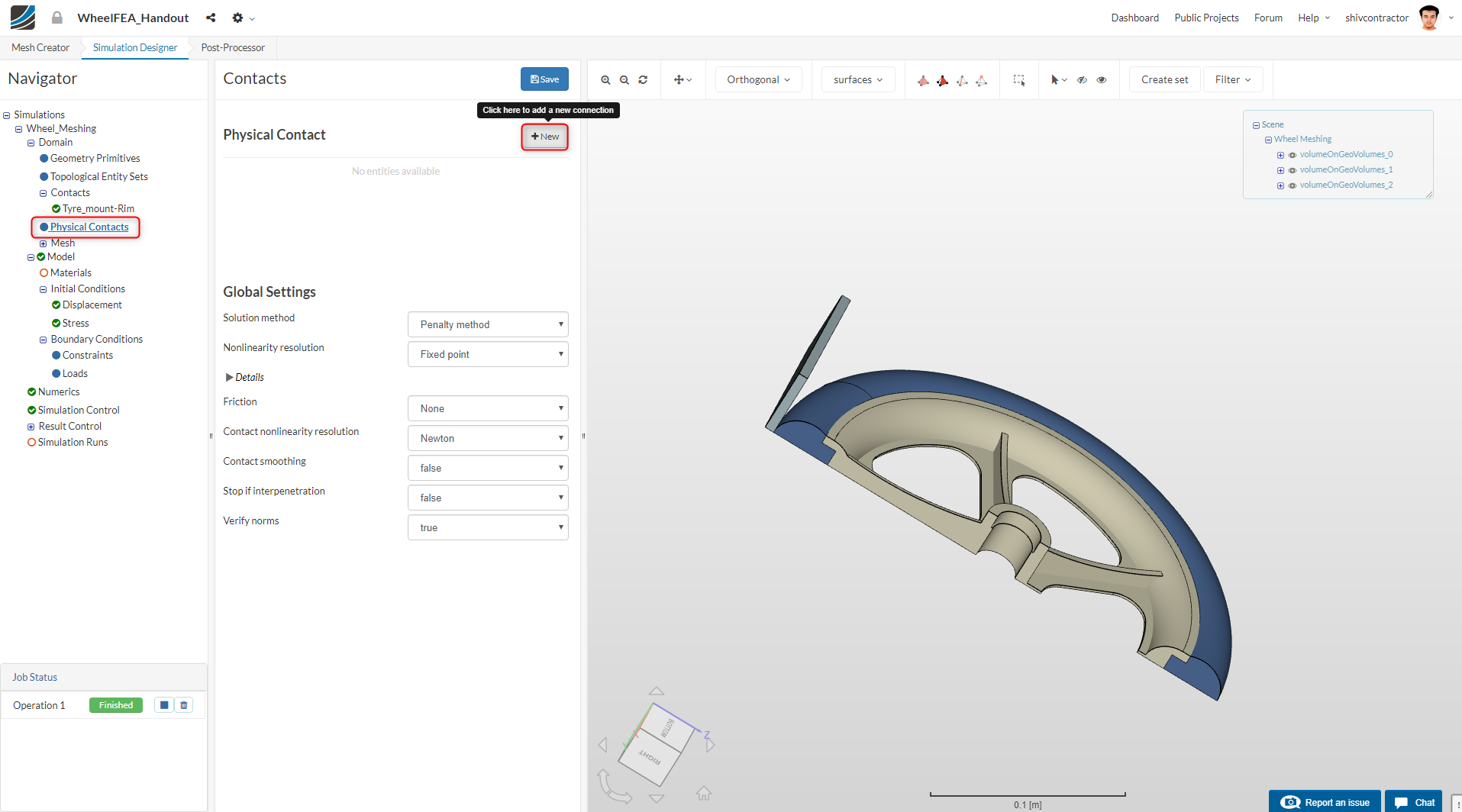
Task: Open the Friction dropdown
Action: tap(488, 408)
